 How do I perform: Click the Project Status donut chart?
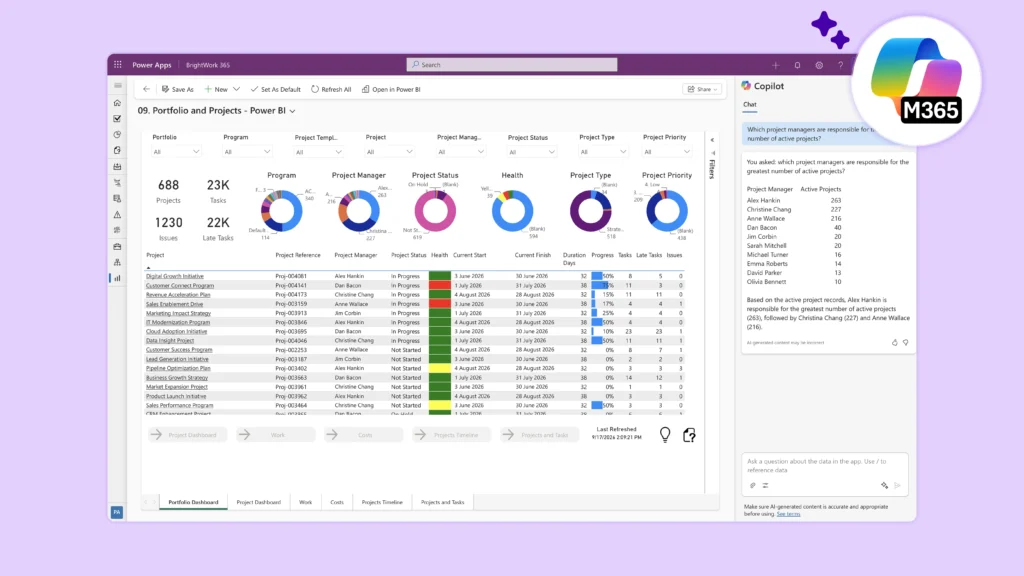[x=435, y=211]
